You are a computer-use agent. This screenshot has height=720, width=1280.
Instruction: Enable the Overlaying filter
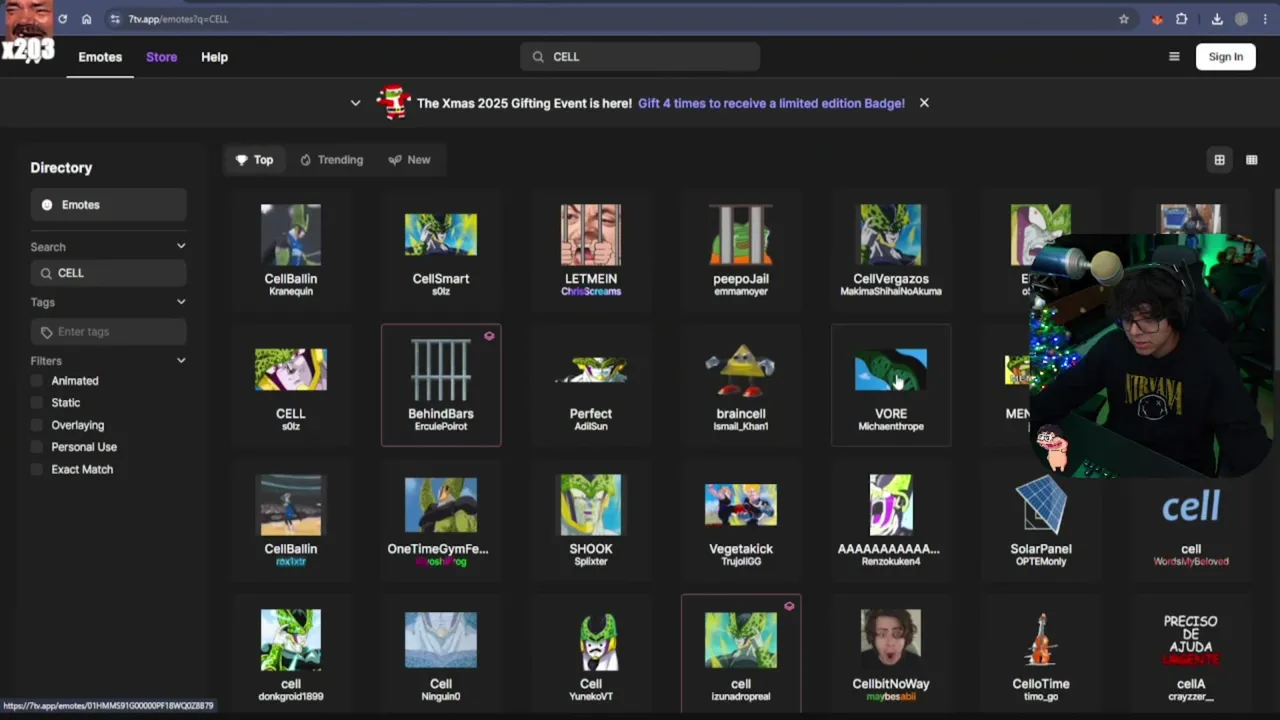[37, 425]
